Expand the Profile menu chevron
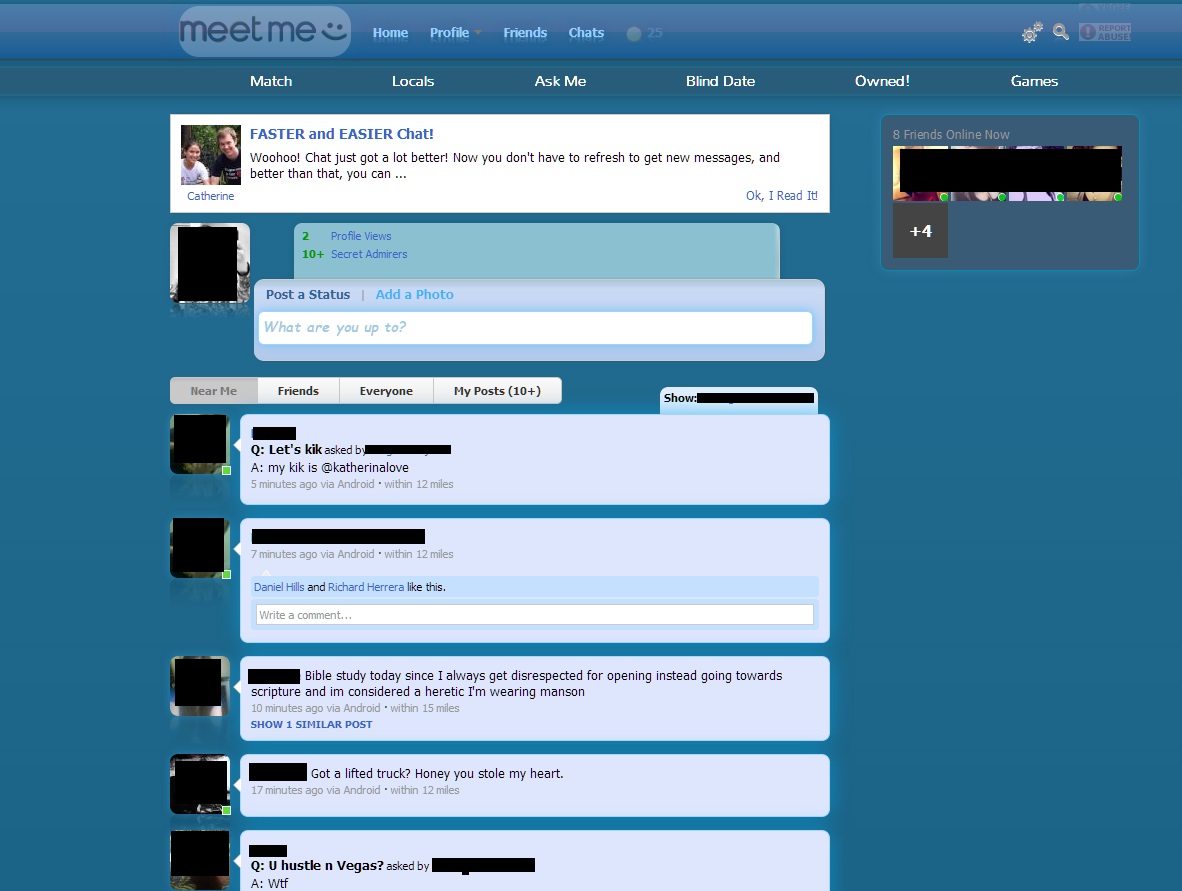Image resolution: width=1182 pixels, height=891 pixels. coord(477,31)
